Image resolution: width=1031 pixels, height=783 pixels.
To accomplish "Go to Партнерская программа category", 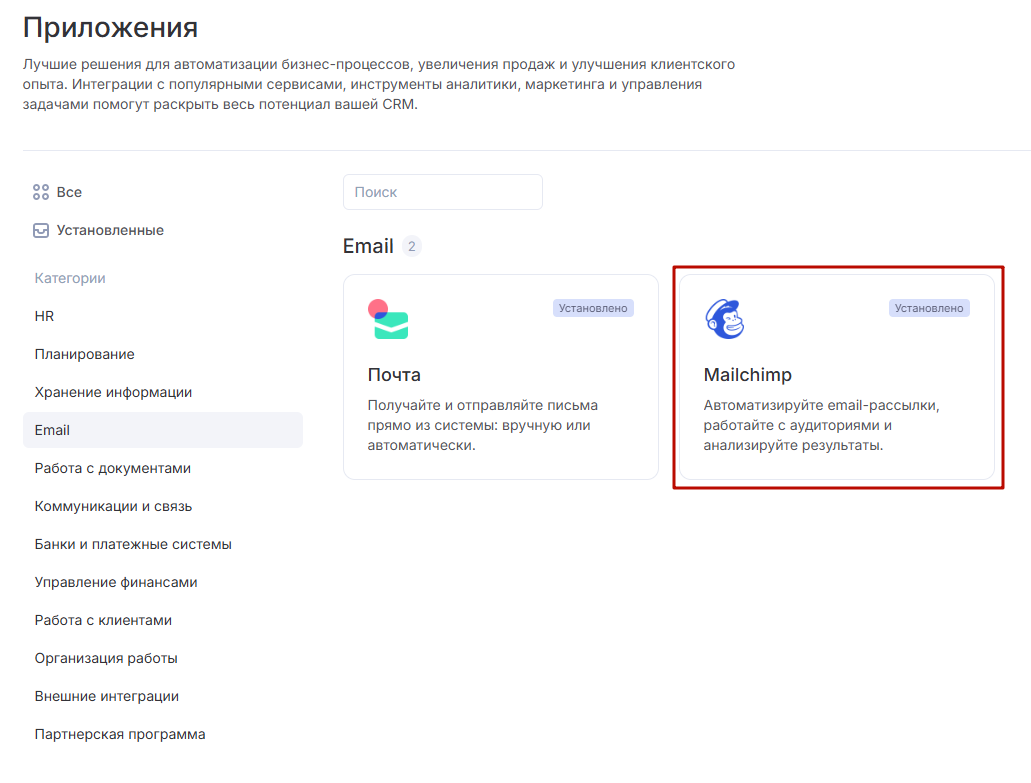I will coord(162,734).
